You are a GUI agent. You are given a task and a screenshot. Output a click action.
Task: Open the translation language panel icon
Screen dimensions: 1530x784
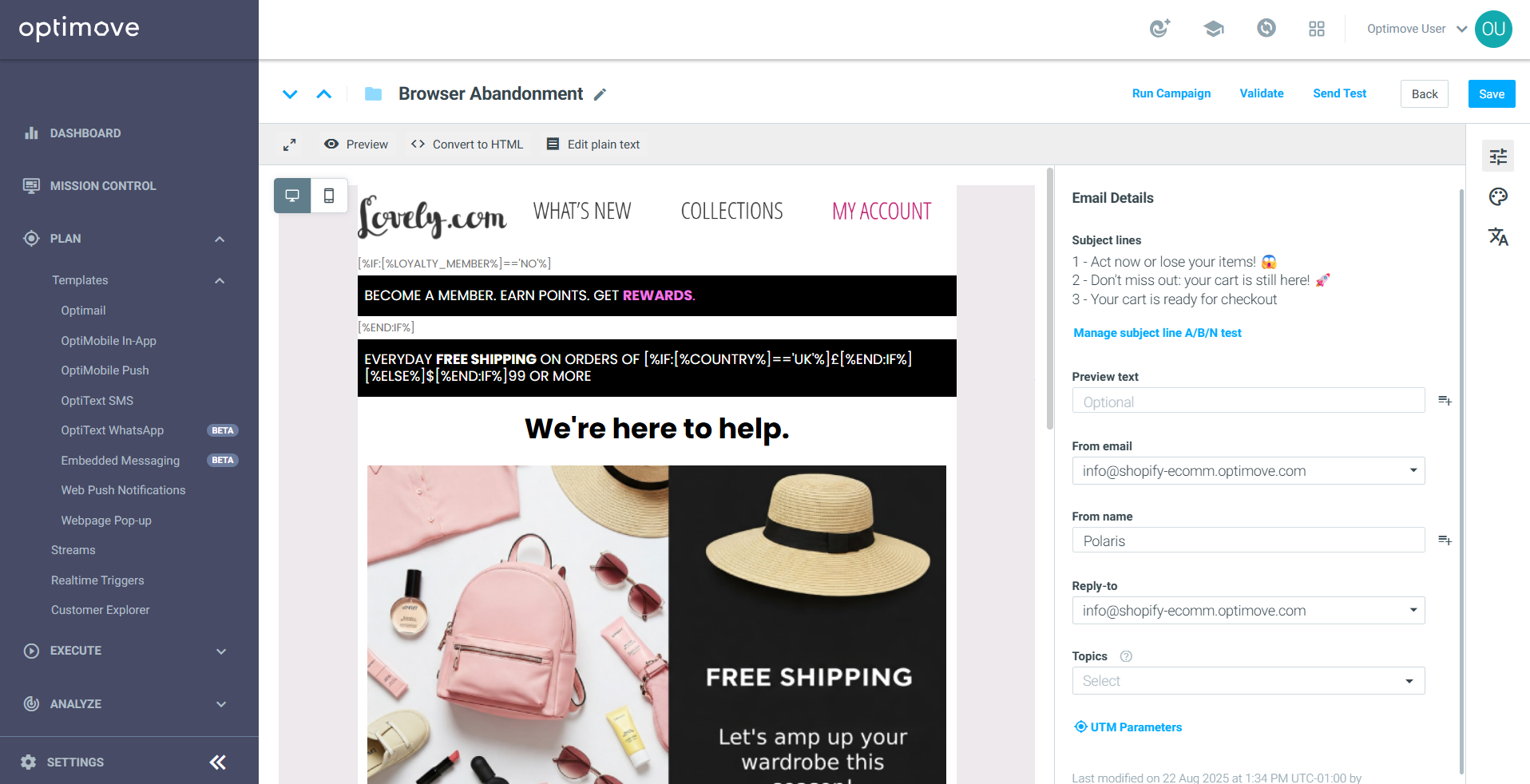tap(1498, 236)
